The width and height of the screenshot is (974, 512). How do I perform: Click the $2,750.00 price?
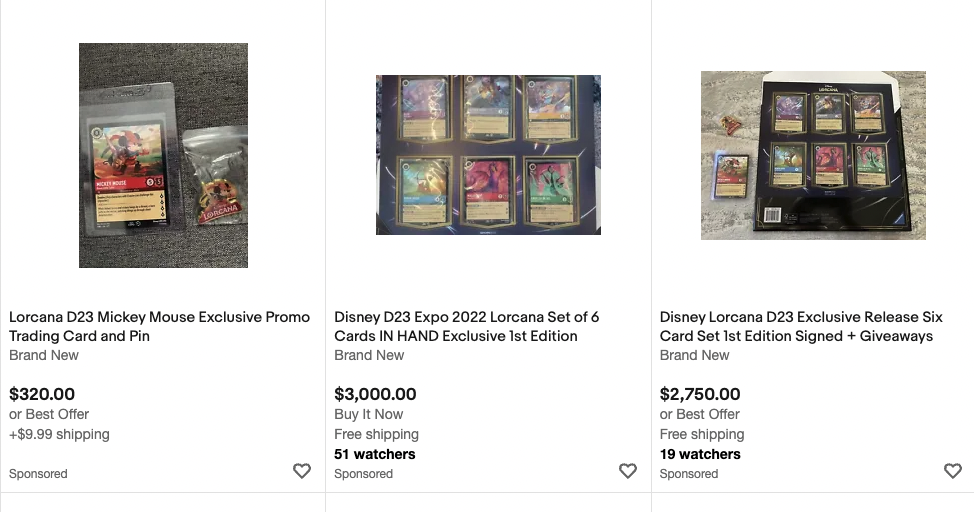point(700,394)
